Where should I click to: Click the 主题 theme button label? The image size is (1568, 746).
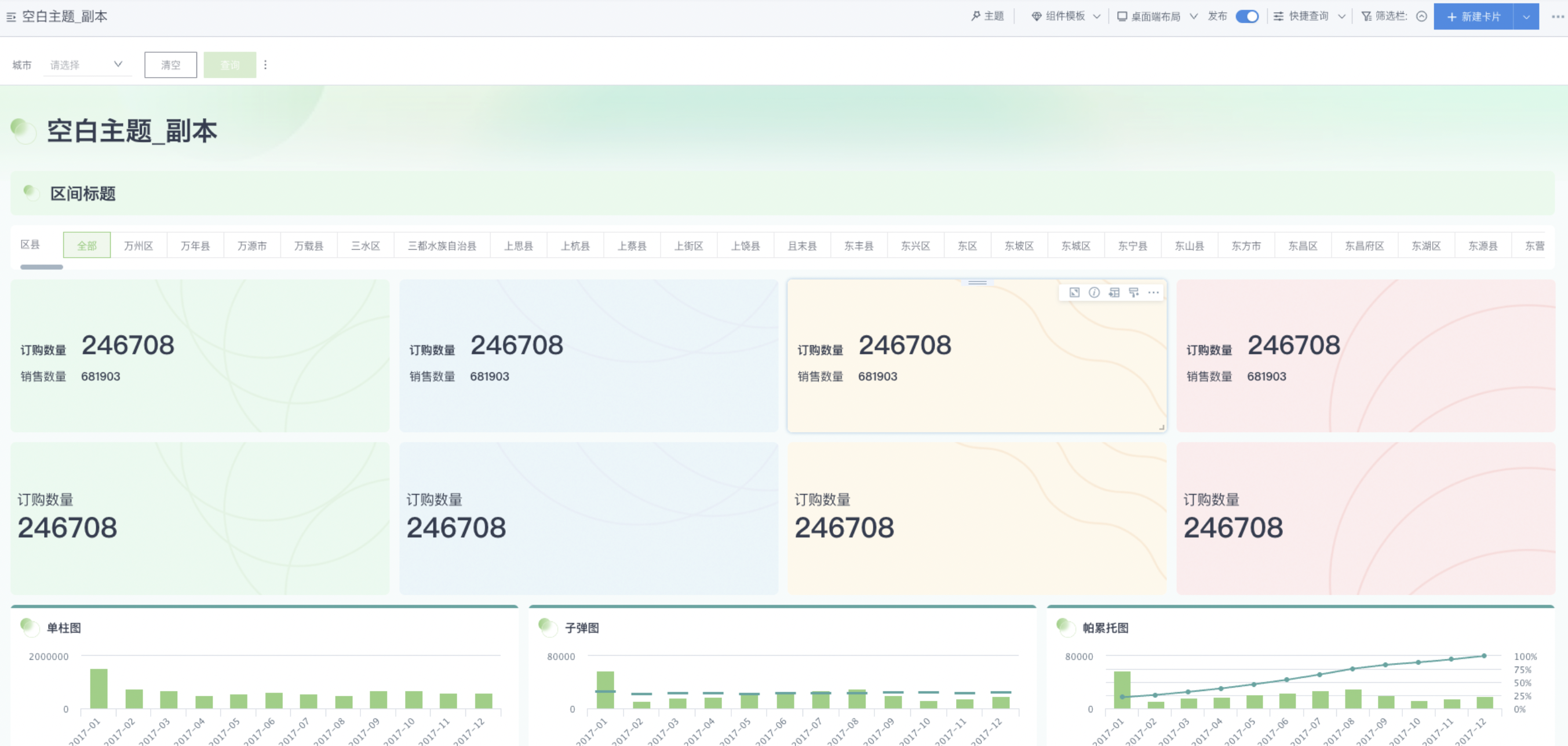(994, 16)
